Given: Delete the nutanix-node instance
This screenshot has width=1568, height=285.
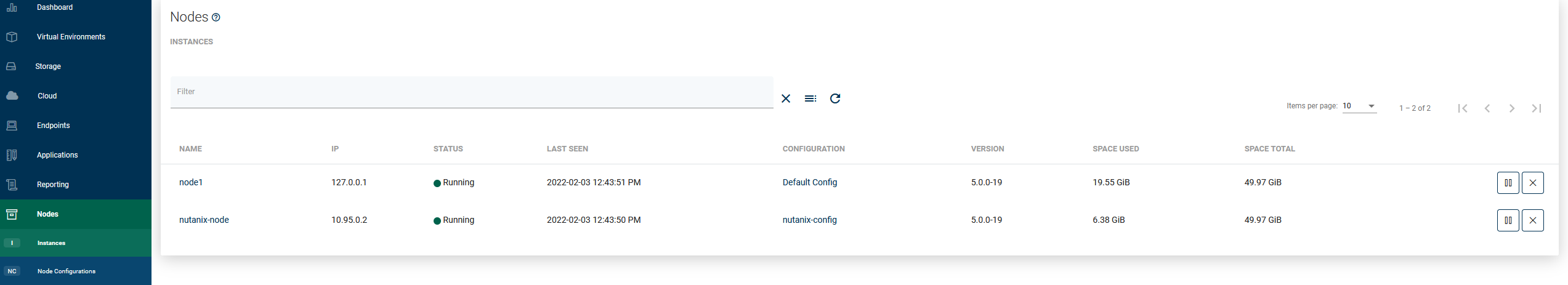Looking at the screenshot, I should click(1532, 220).
